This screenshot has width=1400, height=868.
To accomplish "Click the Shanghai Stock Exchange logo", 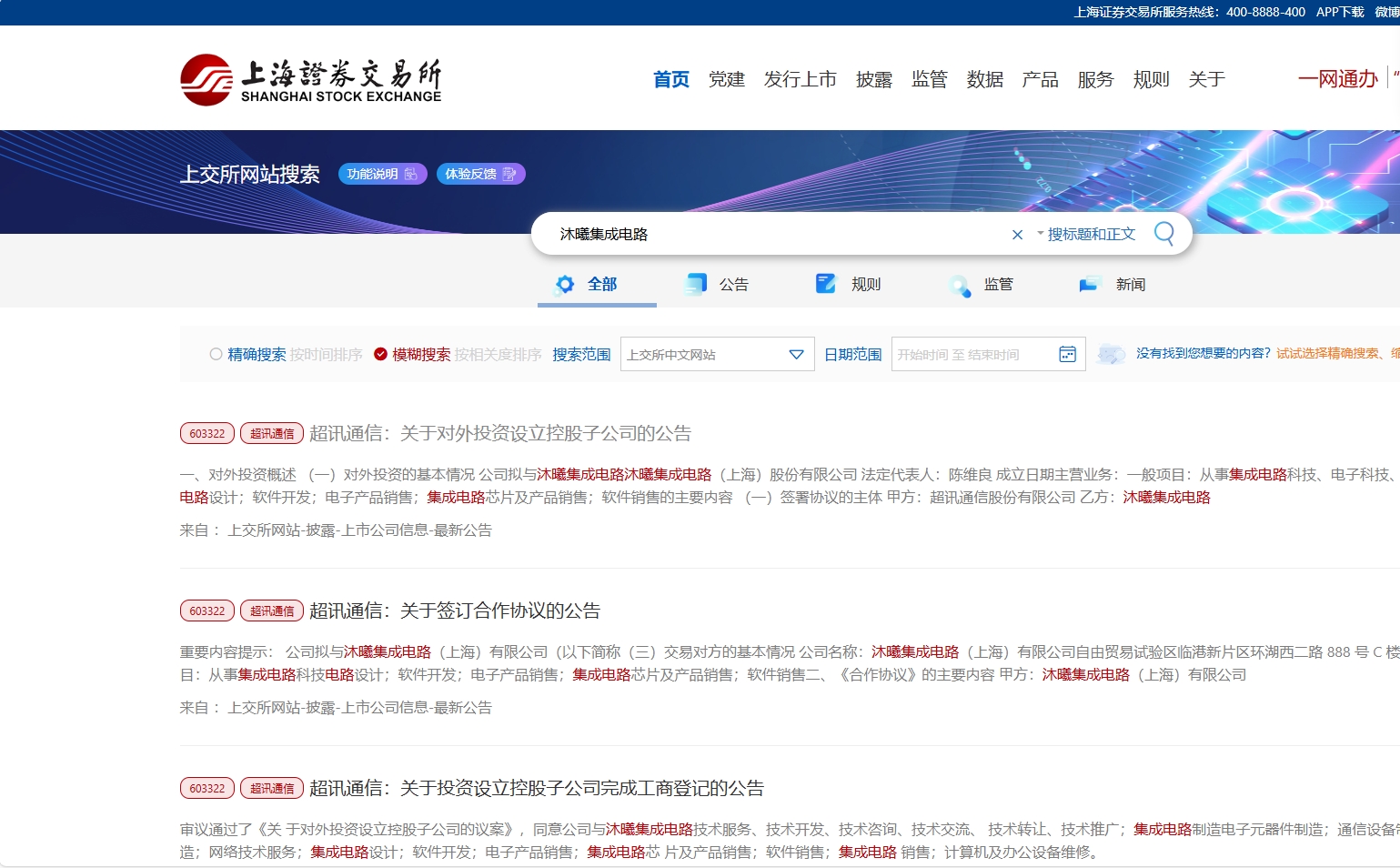I will click(310, 80).
